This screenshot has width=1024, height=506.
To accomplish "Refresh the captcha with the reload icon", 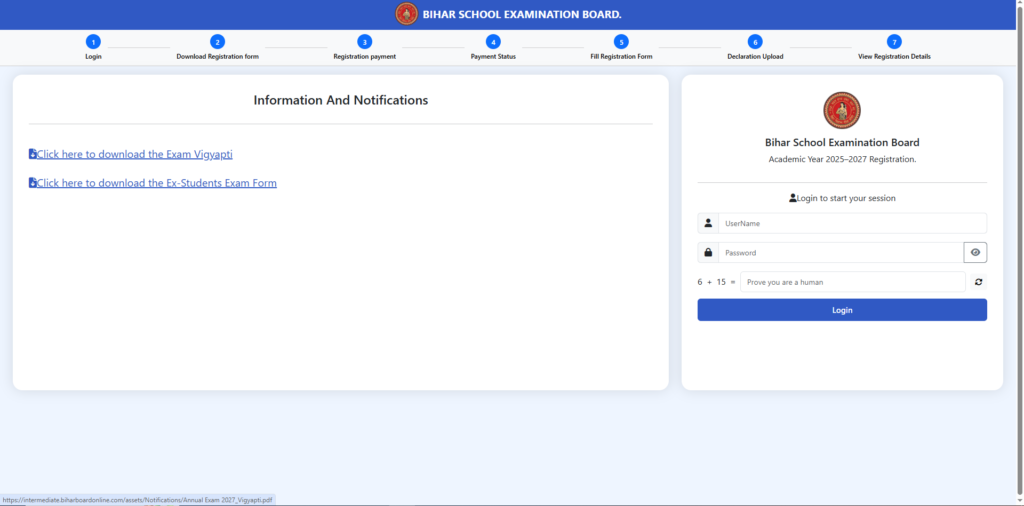I will [x=978, y=282].
